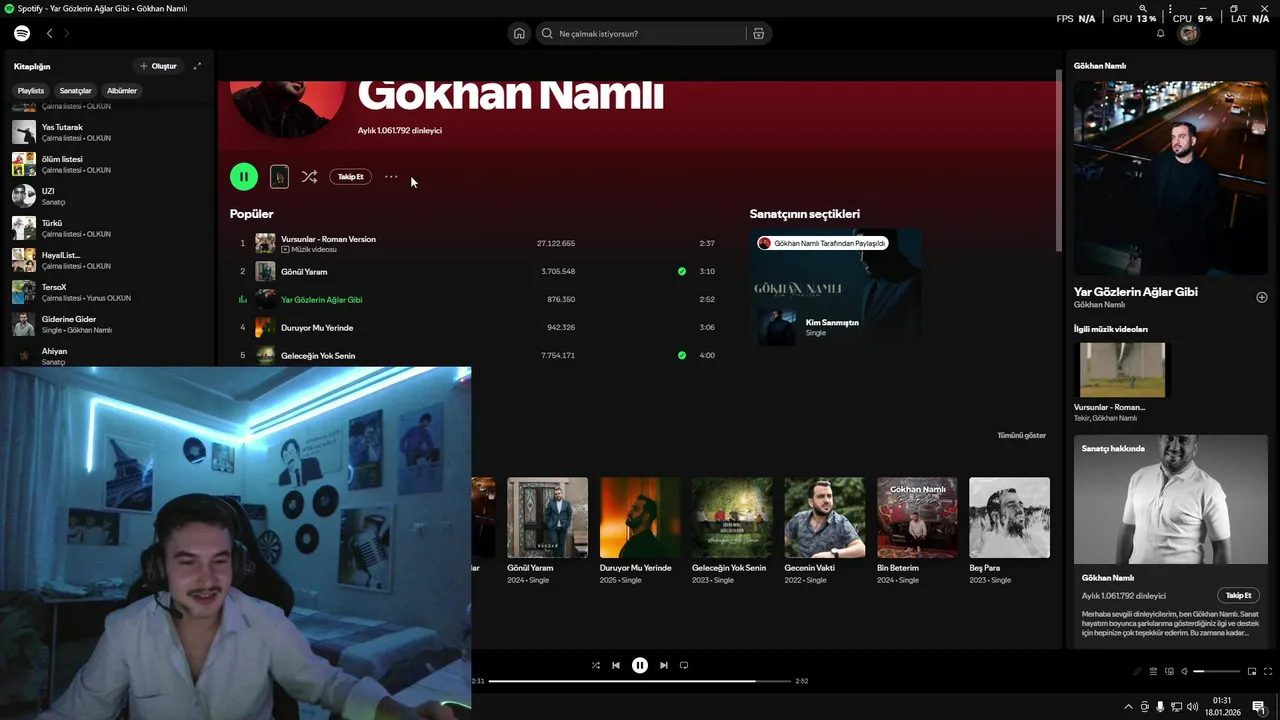The image size is (1280, 720).
Task: Pause playback with the green artist button
Action: pyautogui.click(x=244, y=176)
